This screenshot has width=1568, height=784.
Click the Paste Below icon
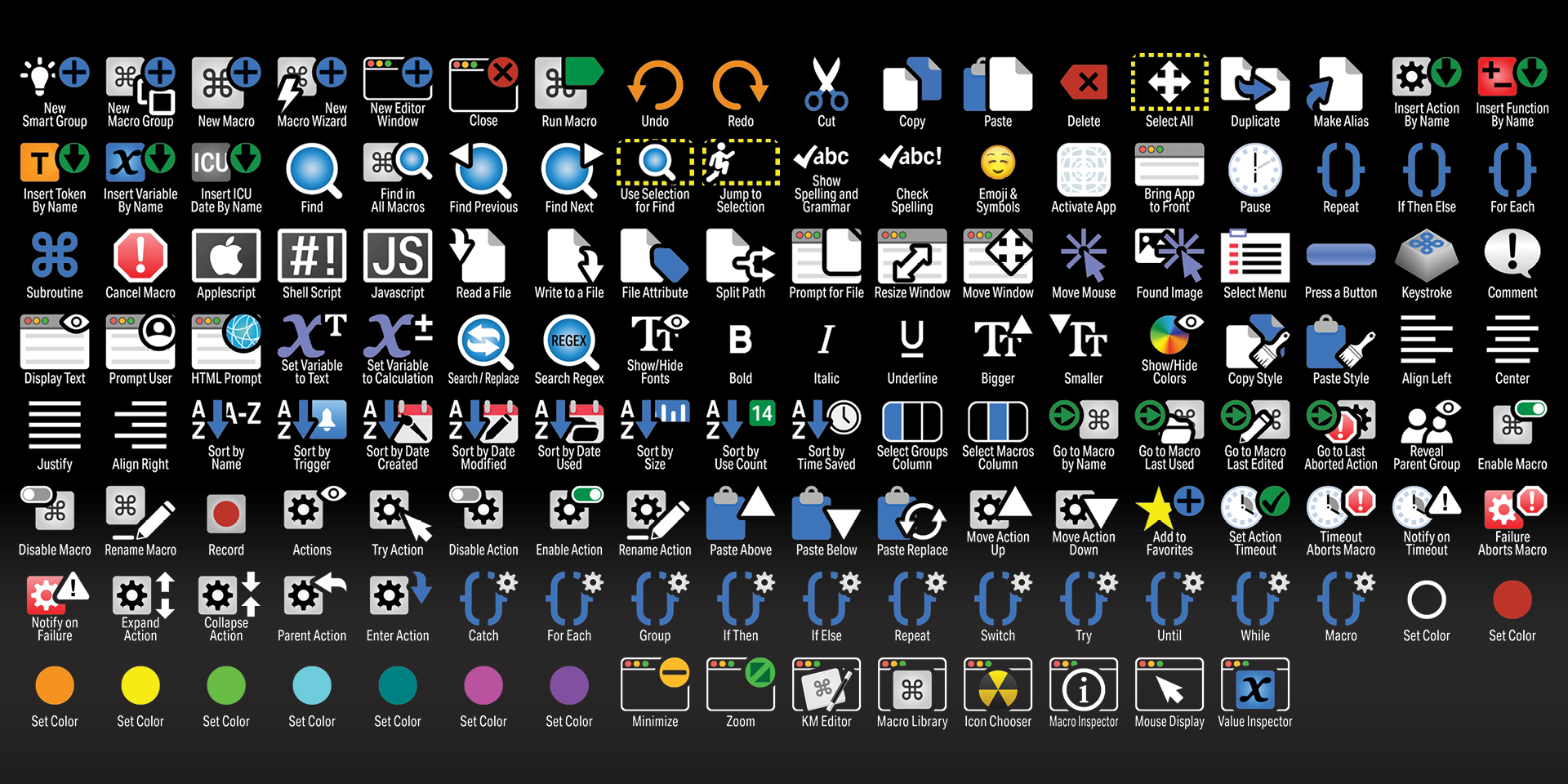826,513
